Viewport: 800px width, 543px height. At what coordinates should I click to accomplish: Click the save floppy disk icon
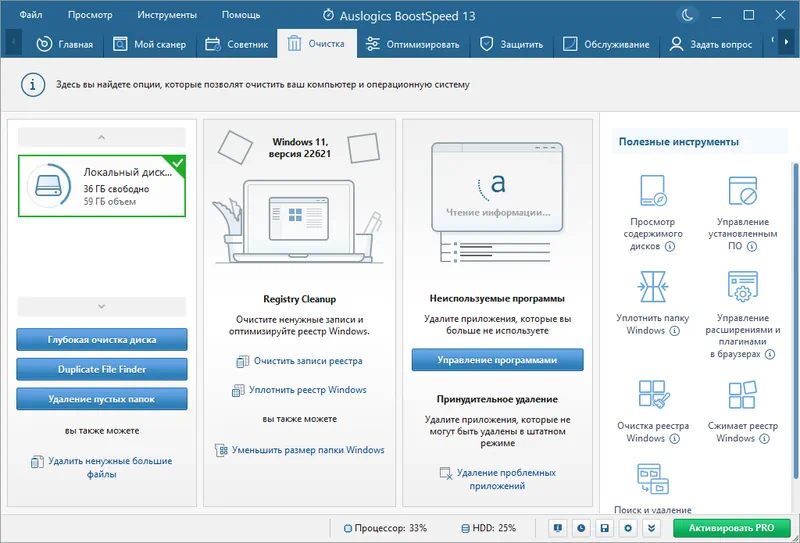[x=605, y=528]
